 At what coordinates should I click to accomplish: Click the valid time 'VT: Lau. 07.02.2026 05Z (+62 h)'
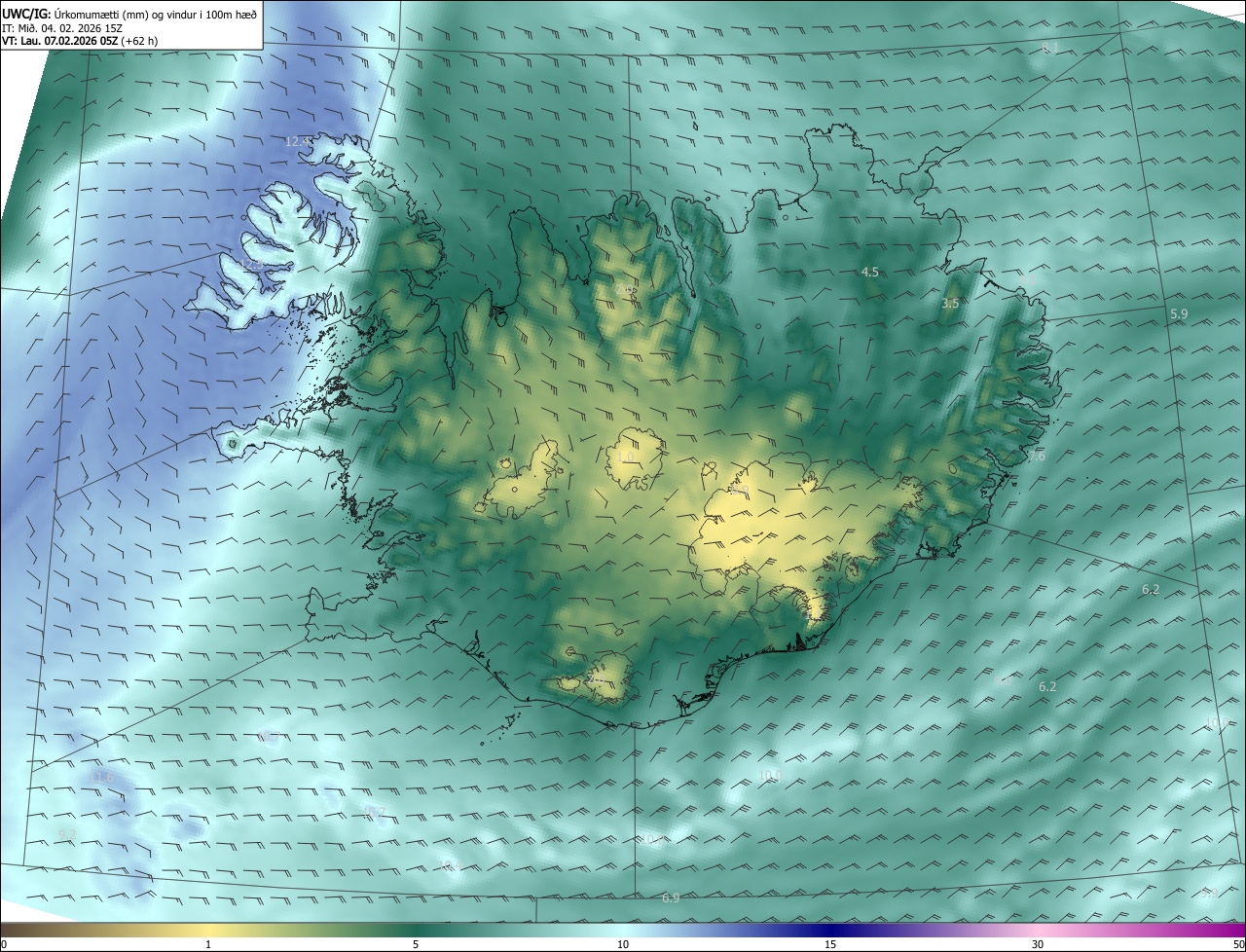tap(80, 41)
